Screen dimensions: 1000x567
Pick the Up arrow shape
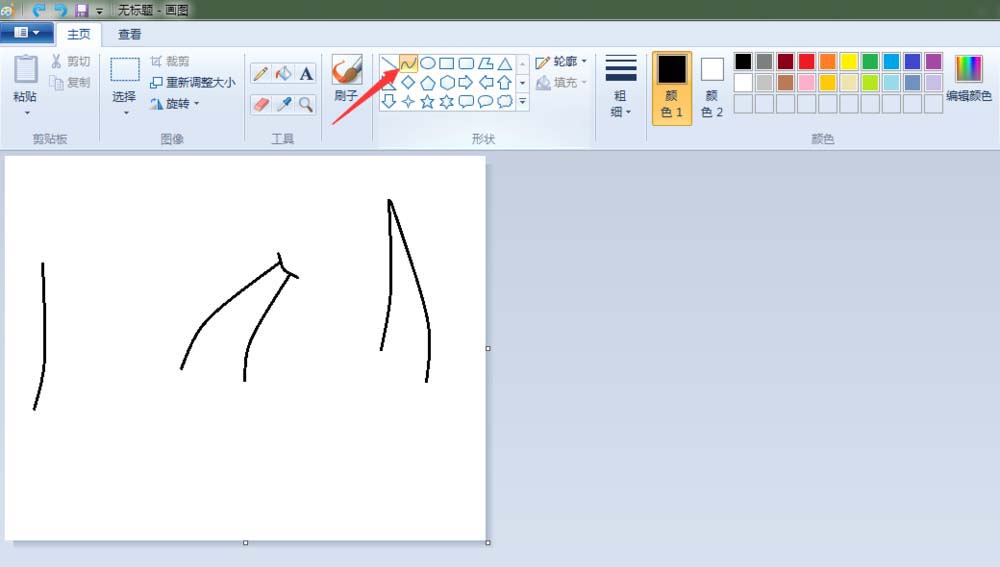504,82
